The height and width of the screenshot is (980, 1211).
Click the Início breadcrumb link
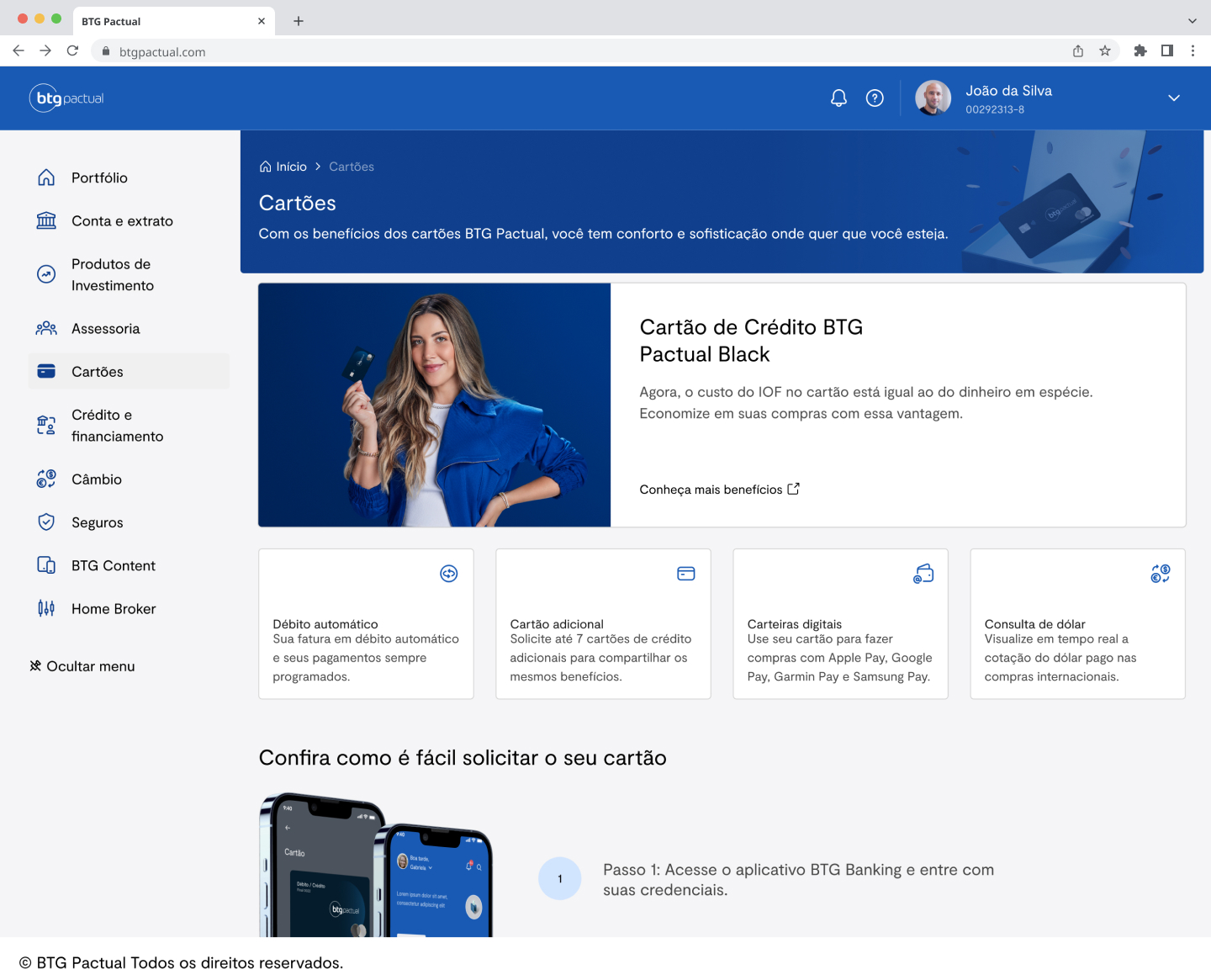click(291, 167)
